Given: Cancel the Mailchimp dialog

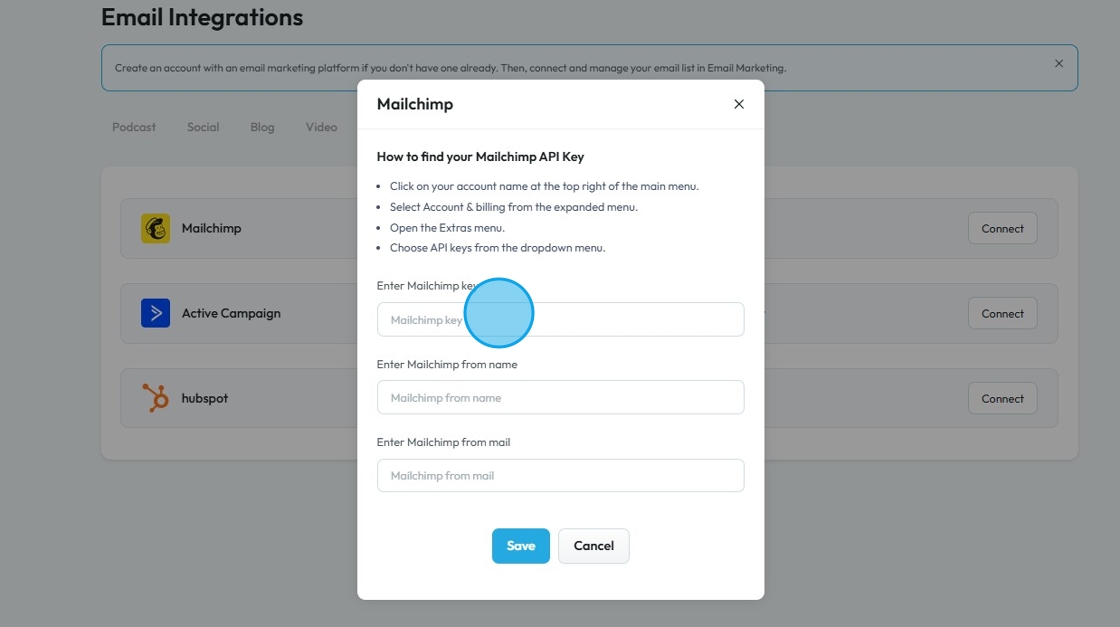Looking at the screenshot, I should pos(593,546).
